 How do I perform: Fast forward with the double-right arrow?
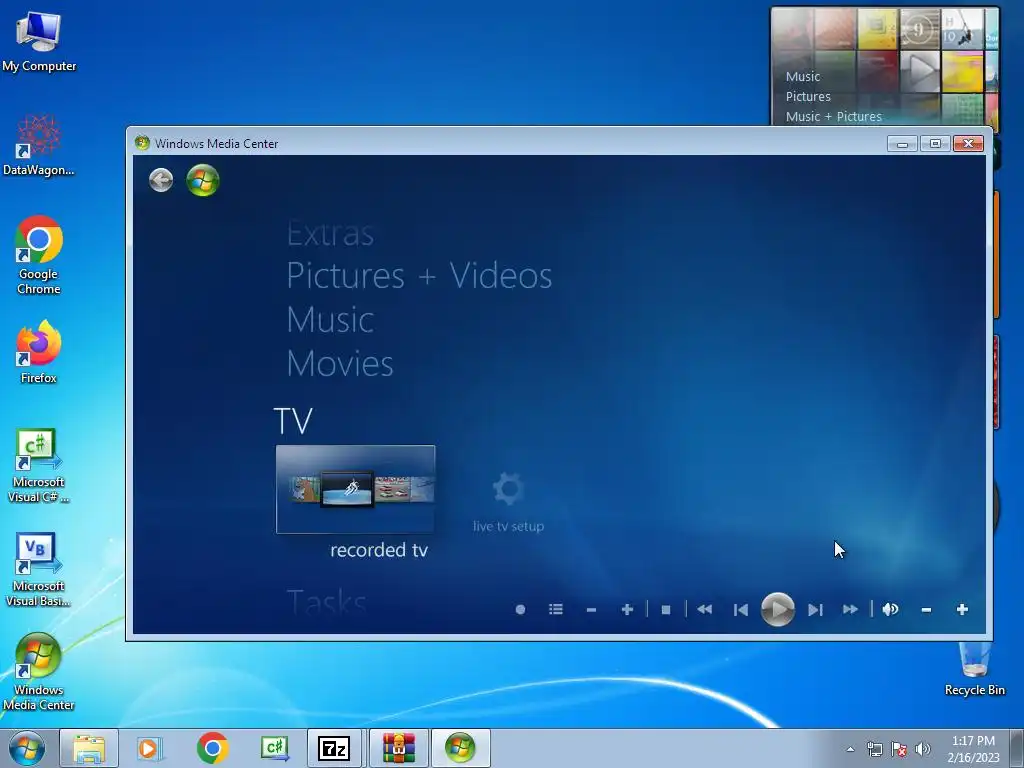point(850,609)
